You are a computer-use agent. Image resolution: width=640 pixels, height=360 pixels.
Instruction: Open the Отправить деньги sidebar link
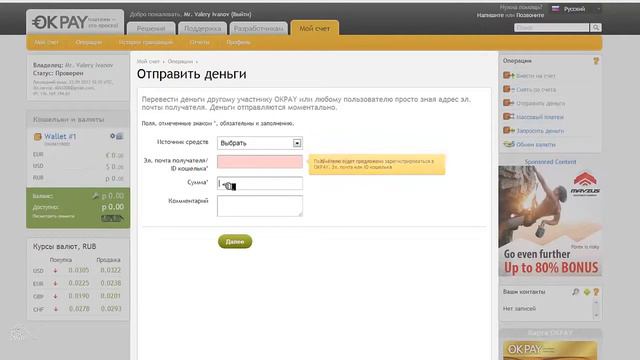pyautogui.click(x=540, y=103)
